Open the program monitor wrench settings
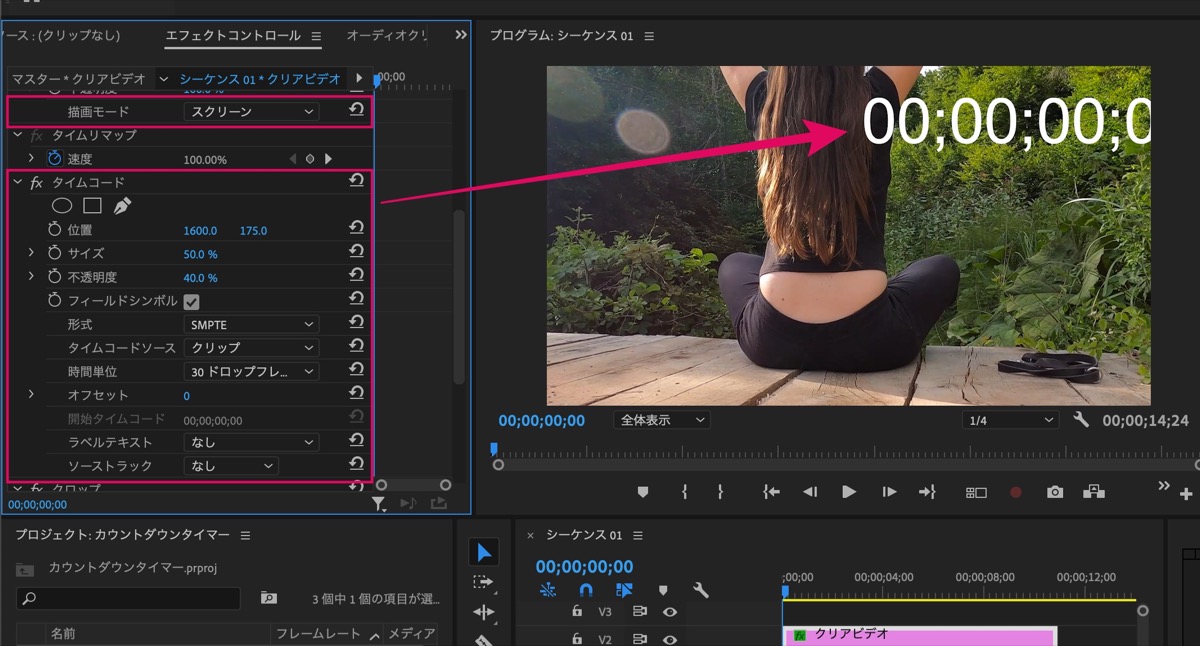Viewport: 1200px width, 646px height. pyautogui.click(x=1081, y=420)
